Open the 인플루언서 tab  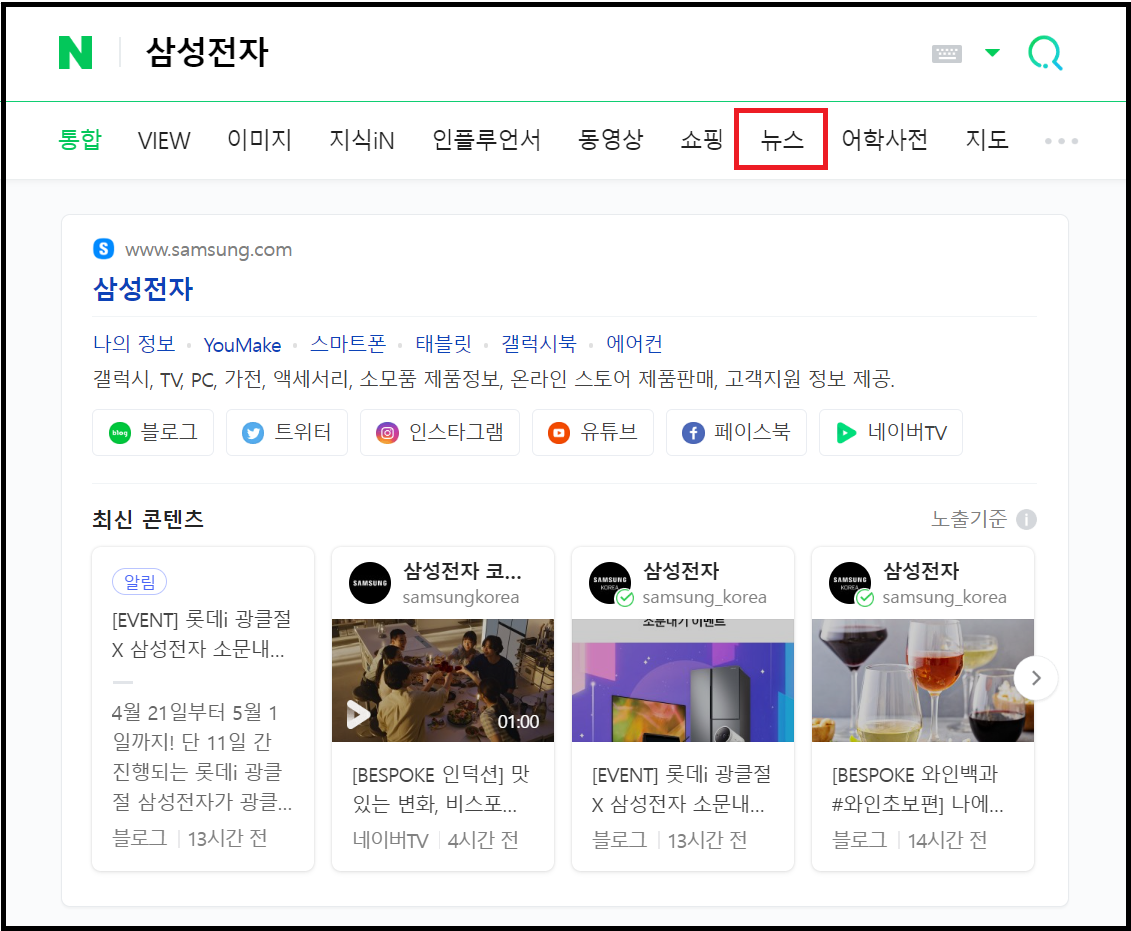486,139
